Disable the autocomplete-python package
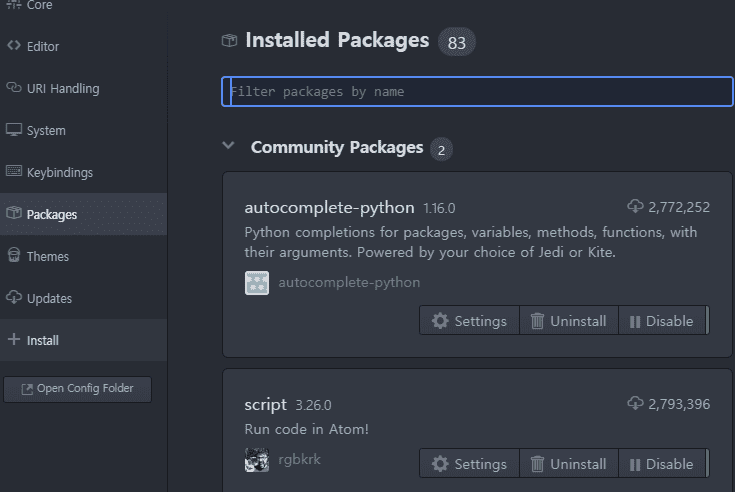 pyautogui.click(x=661, y=321)
